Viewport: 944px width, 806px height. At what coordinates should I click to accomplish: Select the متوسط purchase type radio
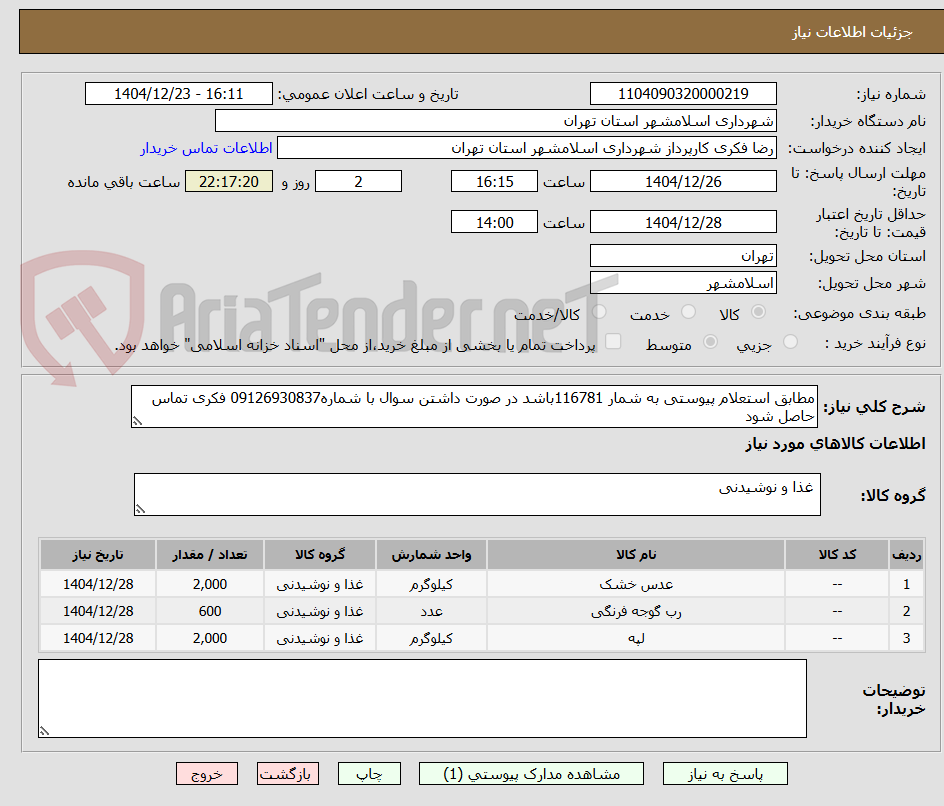coord(710,342)
